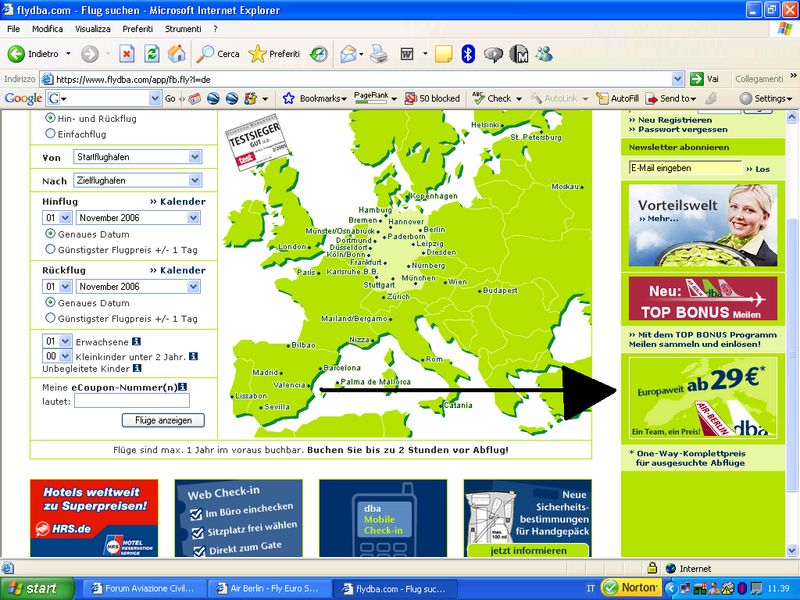Click the Erwachsene info icon
The width and height of the screenshot is (800, 600).
[x=136, y=341]
